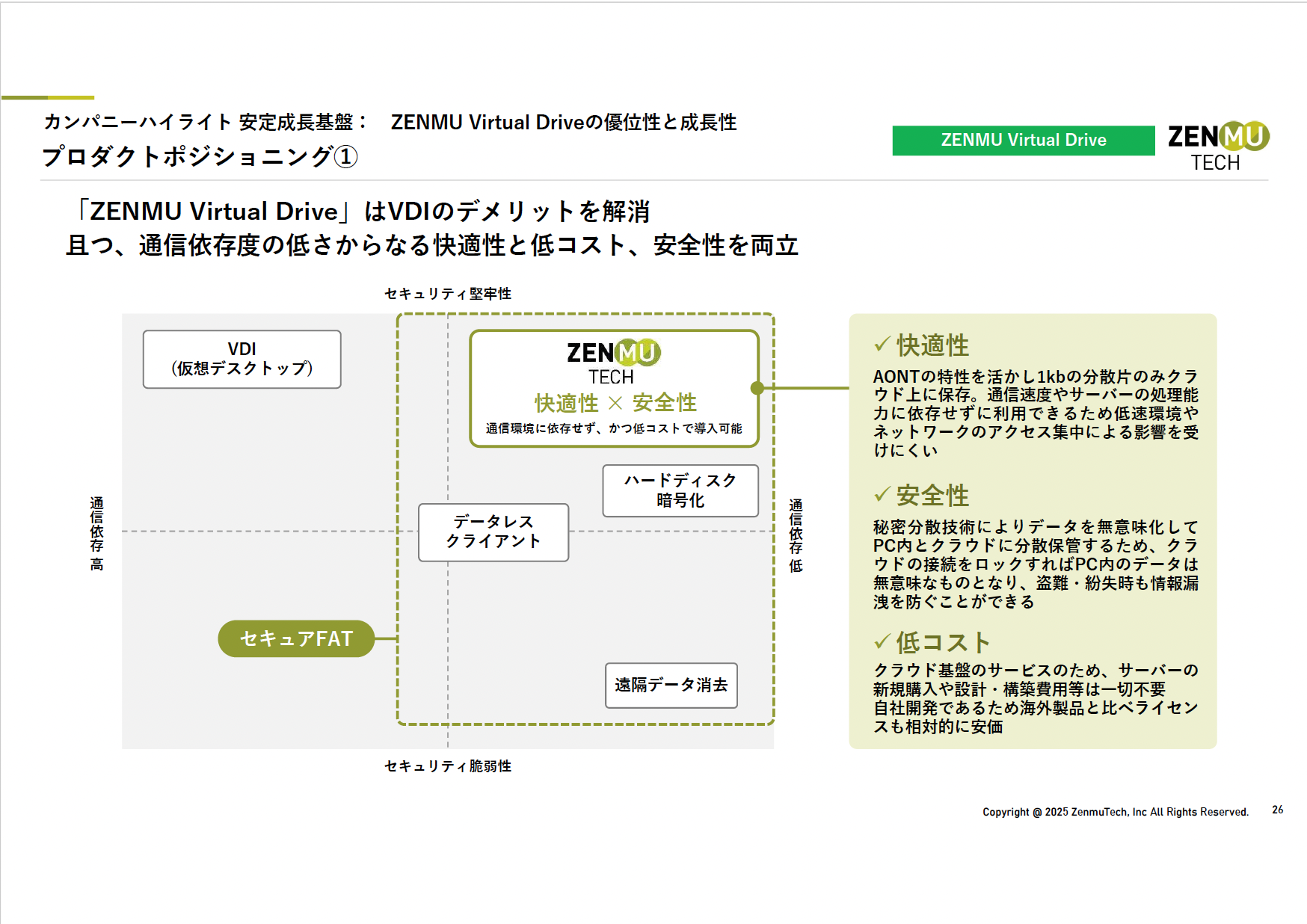Click the checkmark icon beside 低コスト
Image resolution: width=1307 pixels, height=924 pixels.
(x=882, y=641)
